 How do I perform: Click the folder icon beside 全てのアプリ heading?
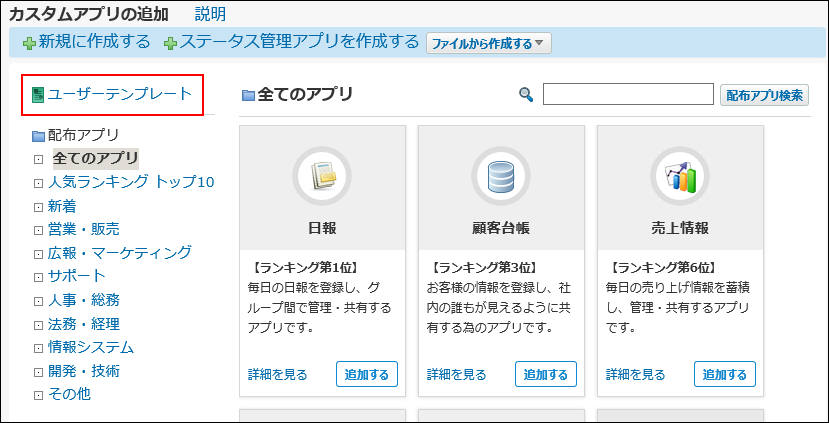[248, 95]
